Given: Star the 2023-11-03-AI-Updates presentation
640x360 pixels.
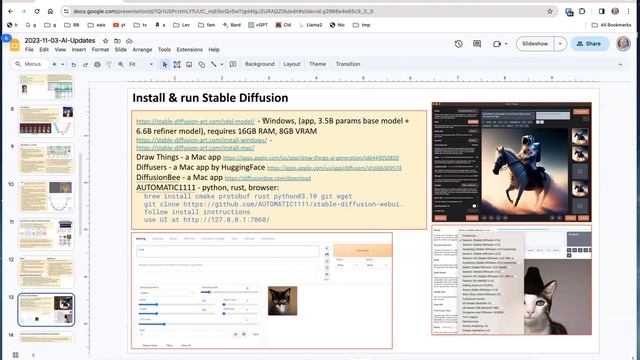Looking at the screenshot, I should coord(105,41).
